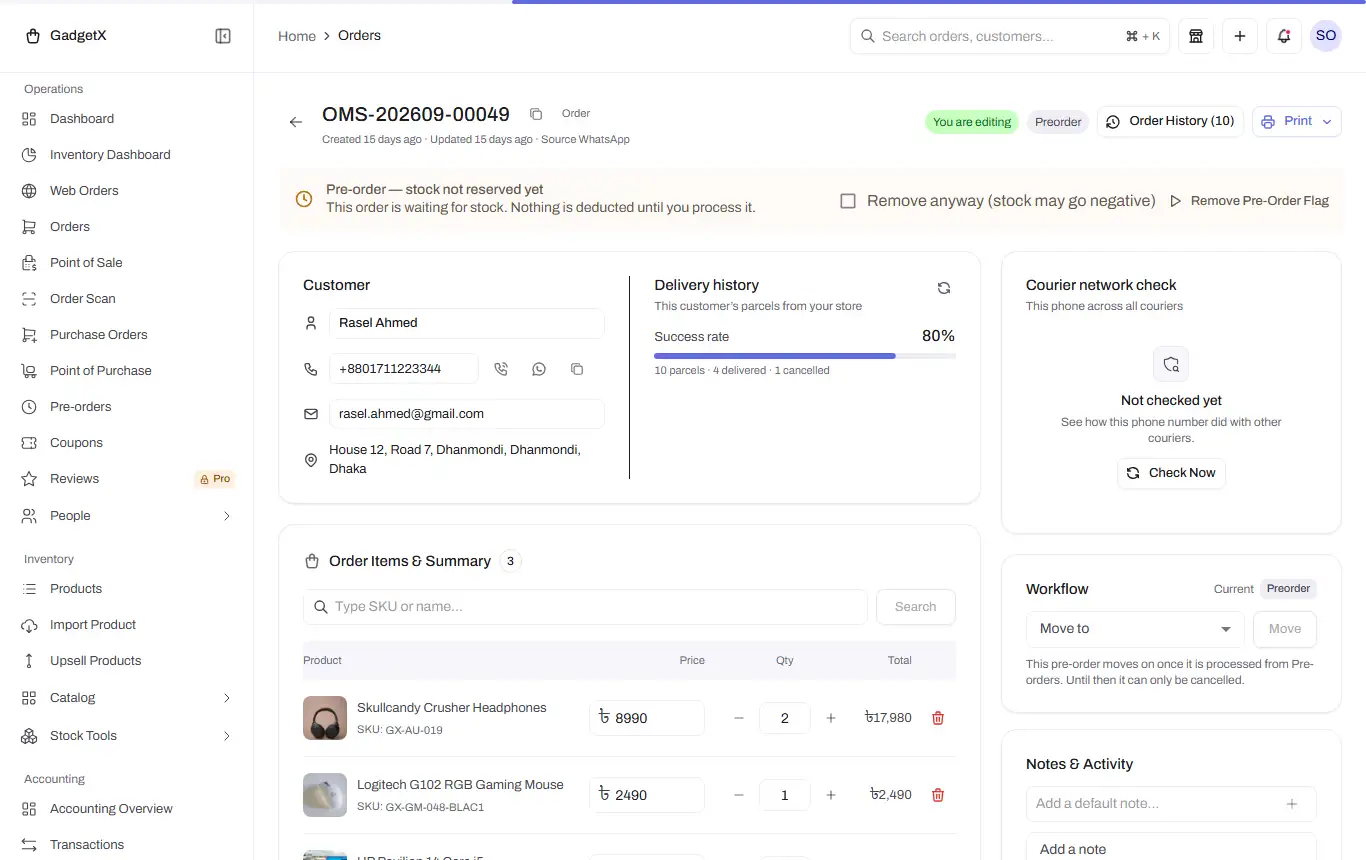Add default note plus icon
Image resolution: width=1366 pixels, height=860 pixels.
pyautogui.click(x=1292, y=804)
